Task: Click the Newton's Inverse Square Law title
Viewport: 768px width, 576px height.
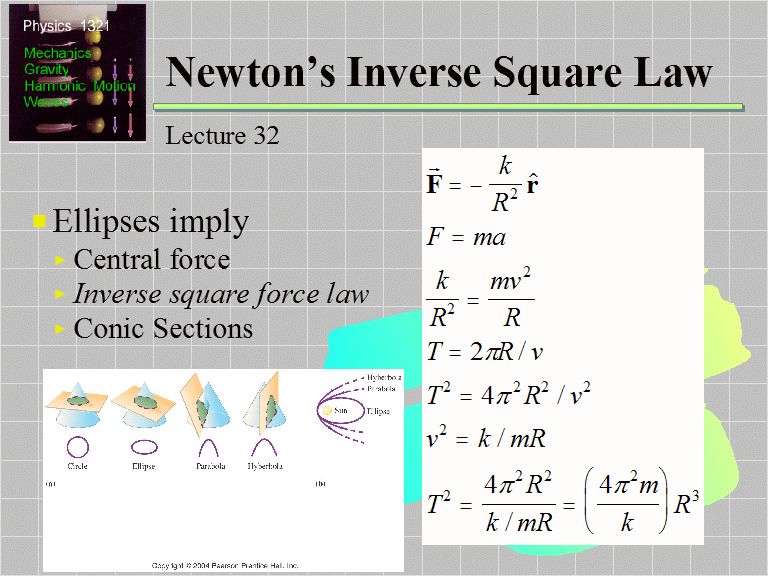Action: point(439,73)
